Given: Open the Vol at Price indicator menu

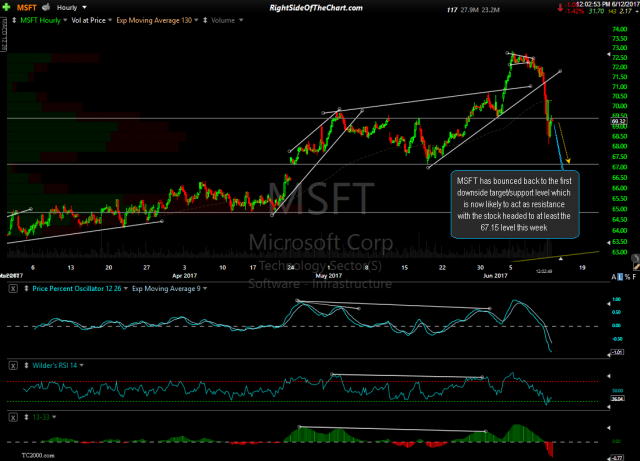Looking at the screenshot, I should click(x=91, y=20).
